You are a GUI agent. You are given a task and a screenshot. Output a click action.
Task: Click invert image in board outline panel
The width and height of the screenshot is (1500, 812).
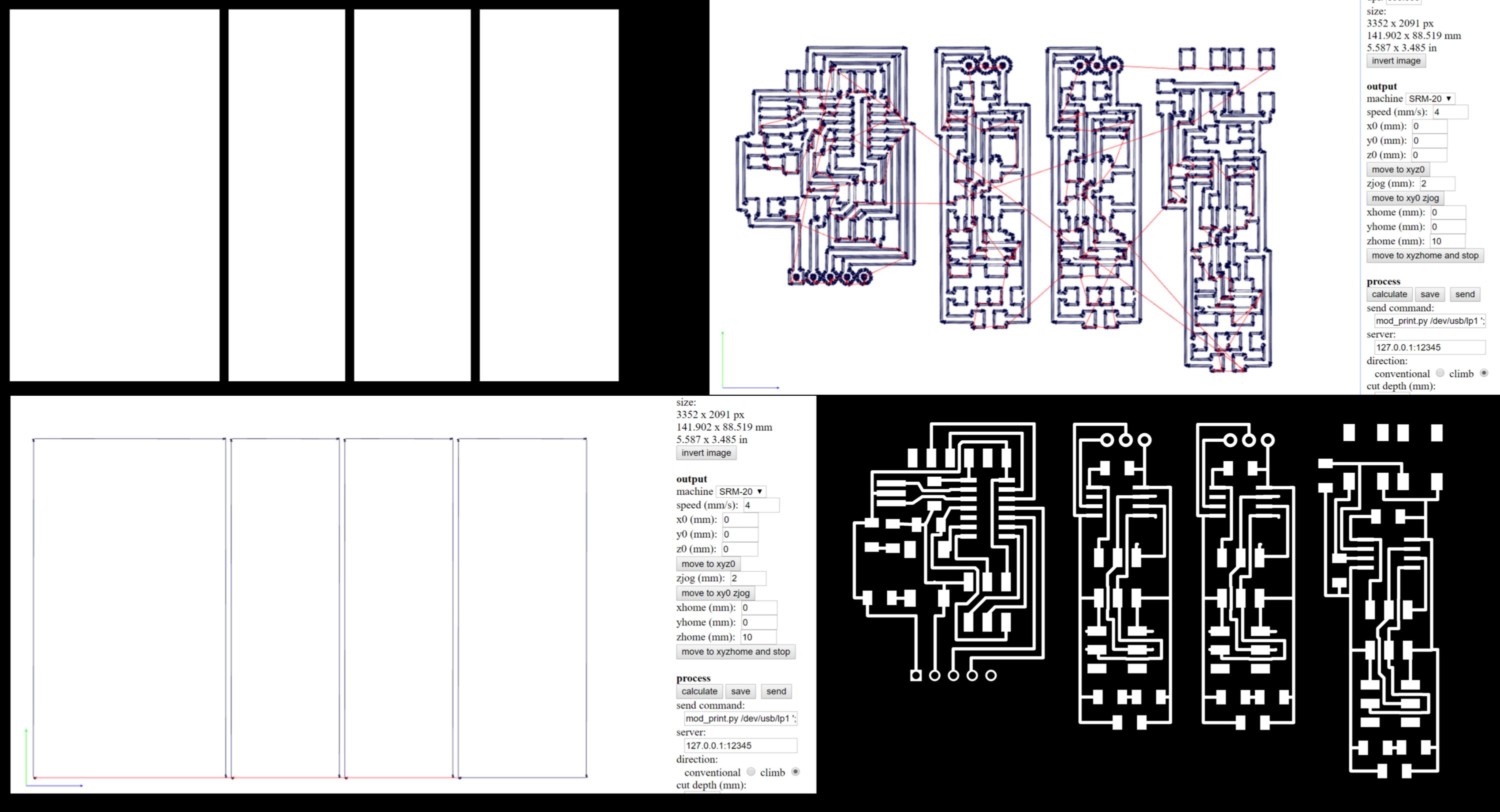click(705, 453)
